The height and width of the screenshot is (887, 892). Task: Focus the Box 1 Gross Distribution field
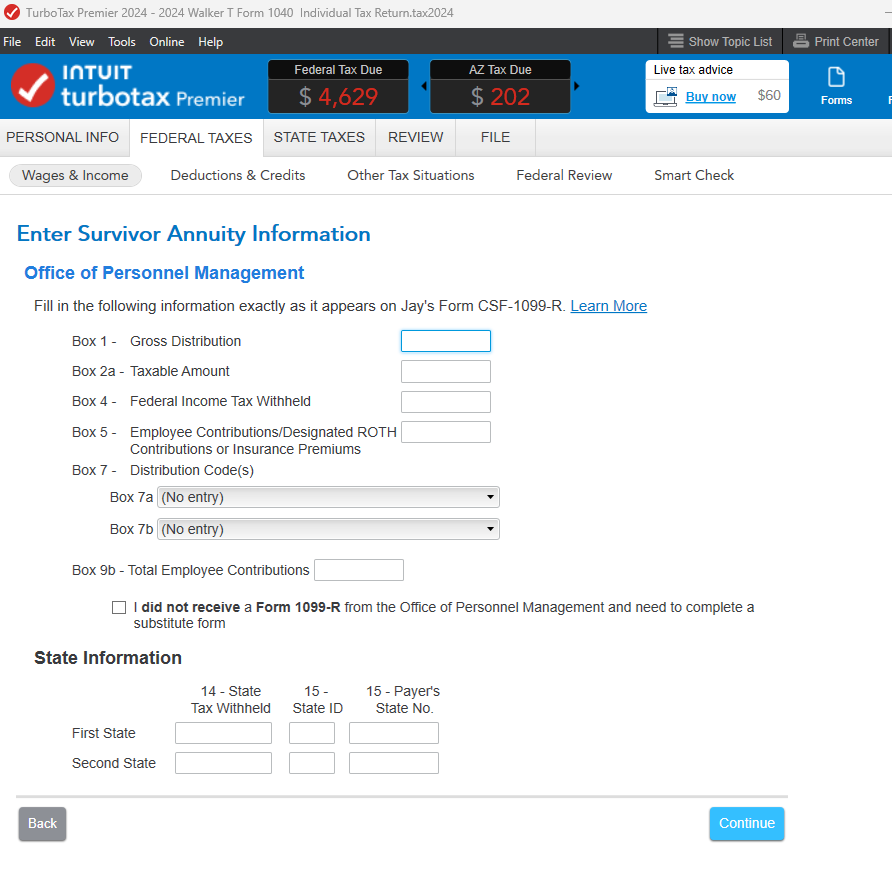tap(446, 341)
